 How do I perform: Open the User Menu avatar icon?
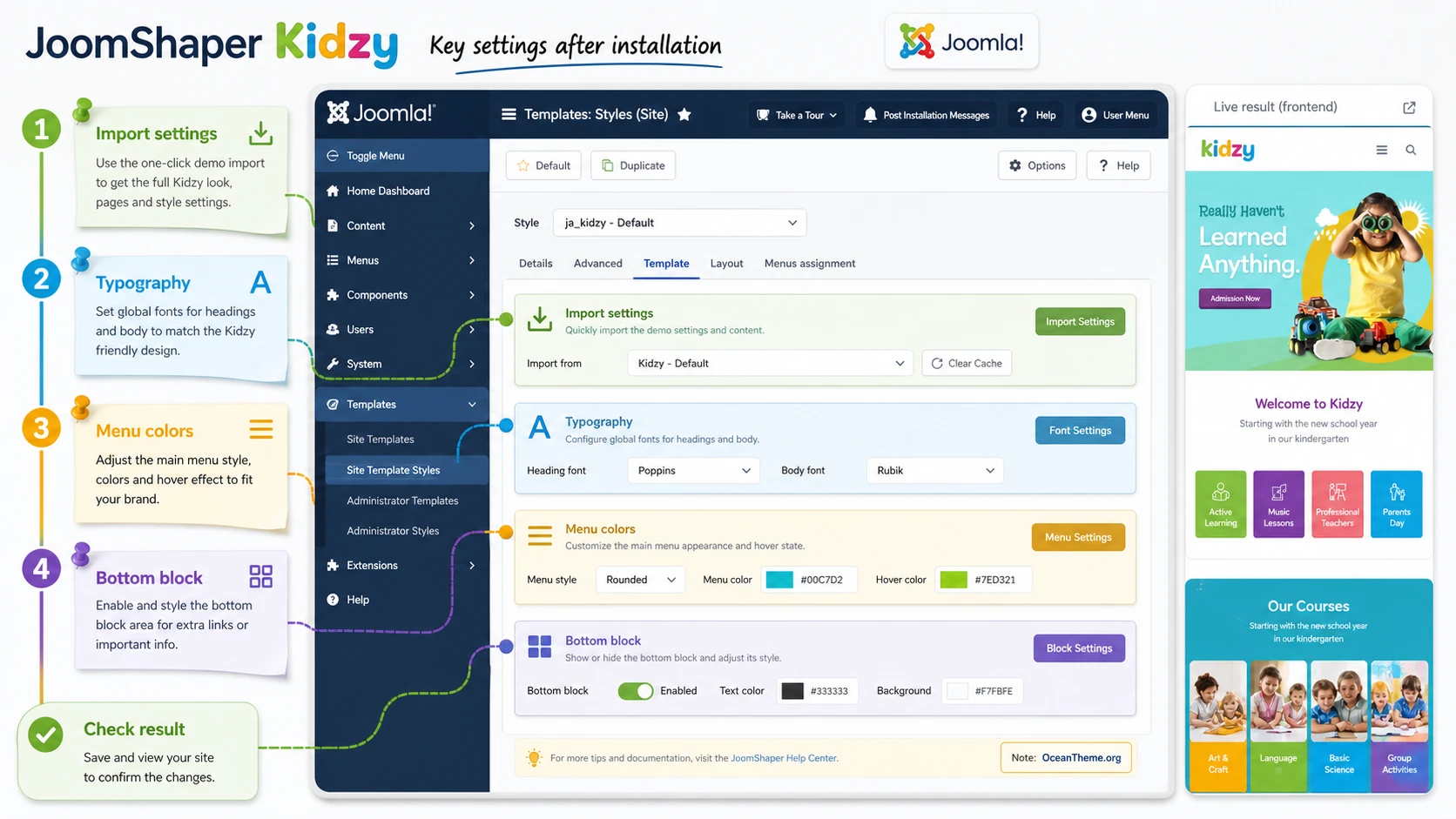click(x=1089, y=115)
